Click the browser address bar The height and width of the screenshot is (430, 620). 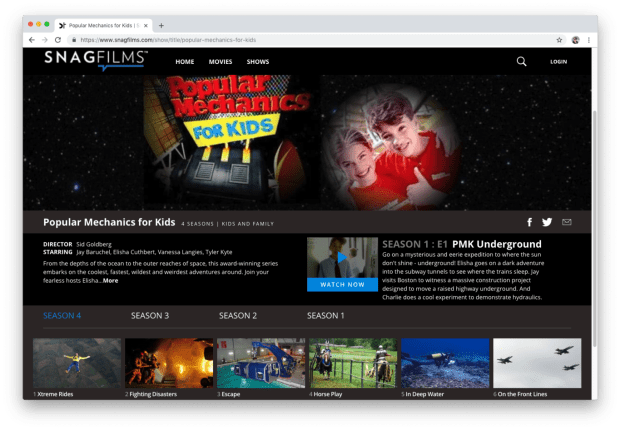[x=312, y=40]
